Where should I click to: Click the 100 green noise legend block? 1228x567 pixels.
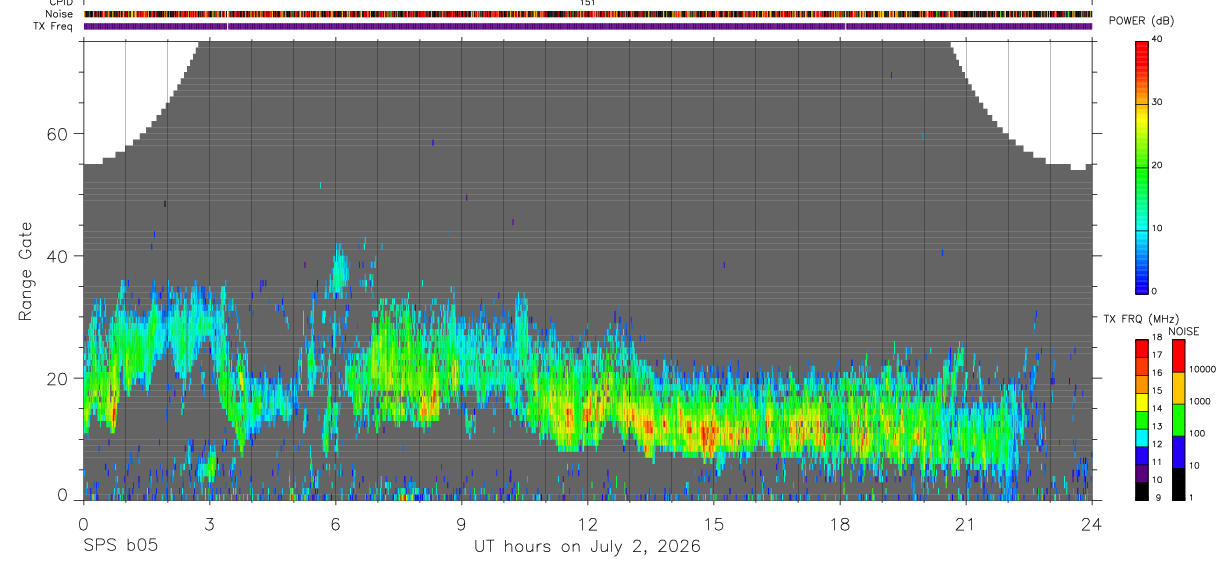point(1178,420)
